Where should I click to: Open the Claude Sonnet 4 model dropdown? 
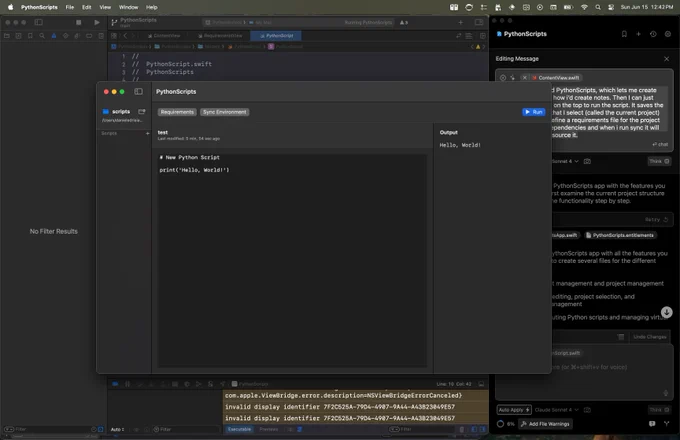(556, 410)
